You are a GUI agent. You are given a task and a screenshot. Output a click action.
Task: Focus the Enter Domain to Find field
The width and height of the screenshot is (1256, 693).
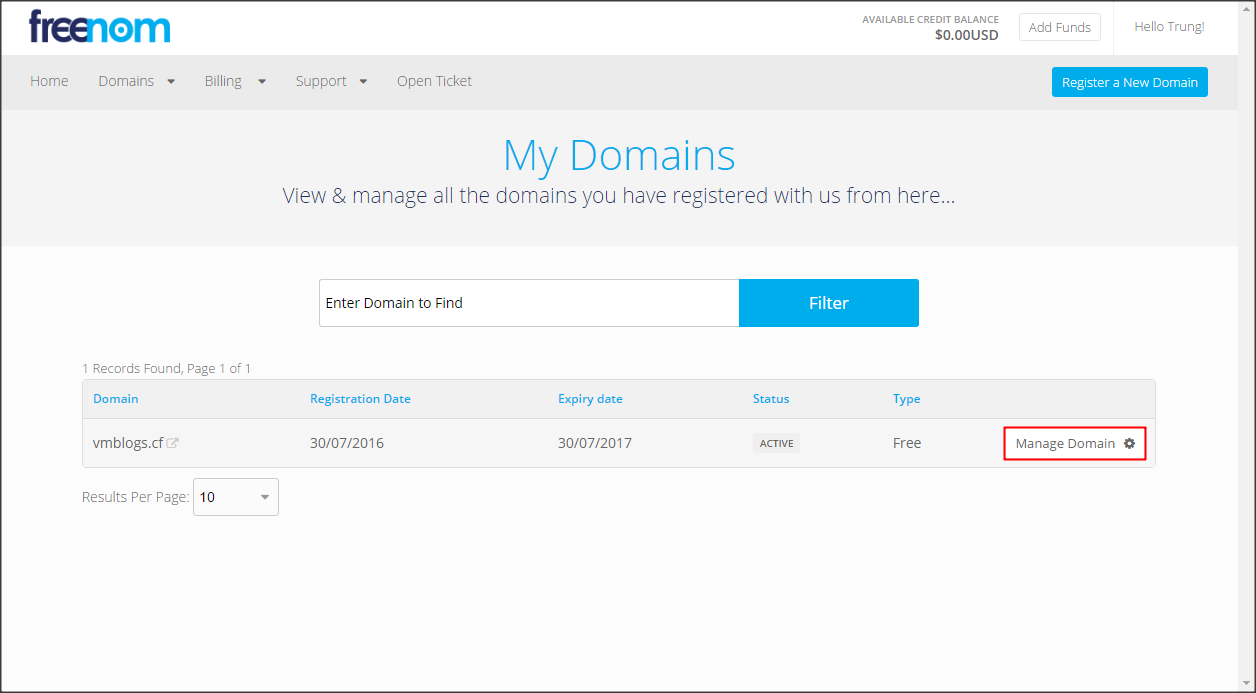pos(528,303)
